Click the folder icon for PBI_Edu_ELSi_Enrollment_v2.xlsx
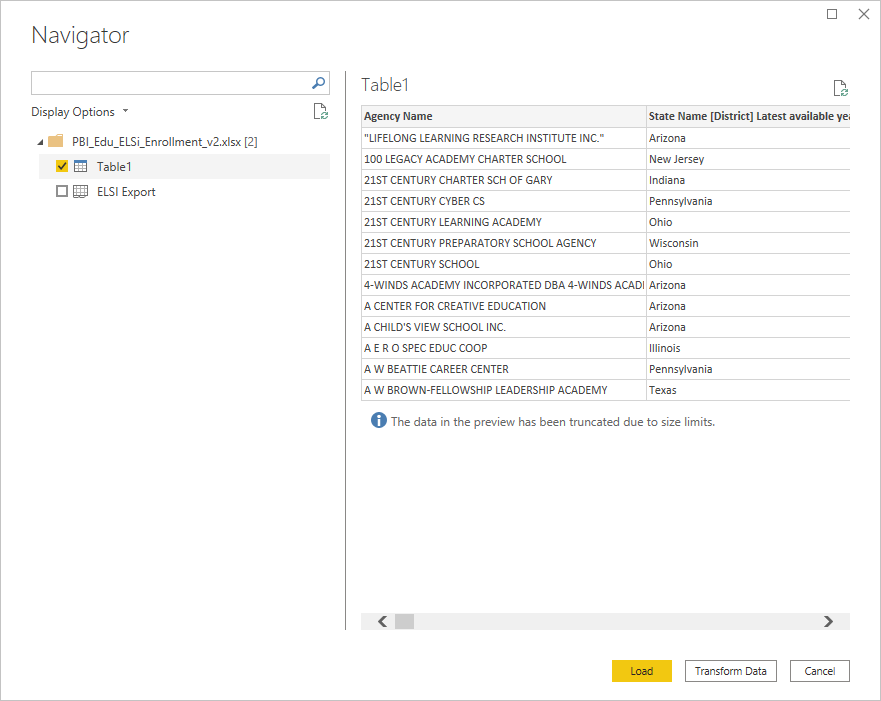The width and height of the screenshot is (881, 701). tap(56, 141)
